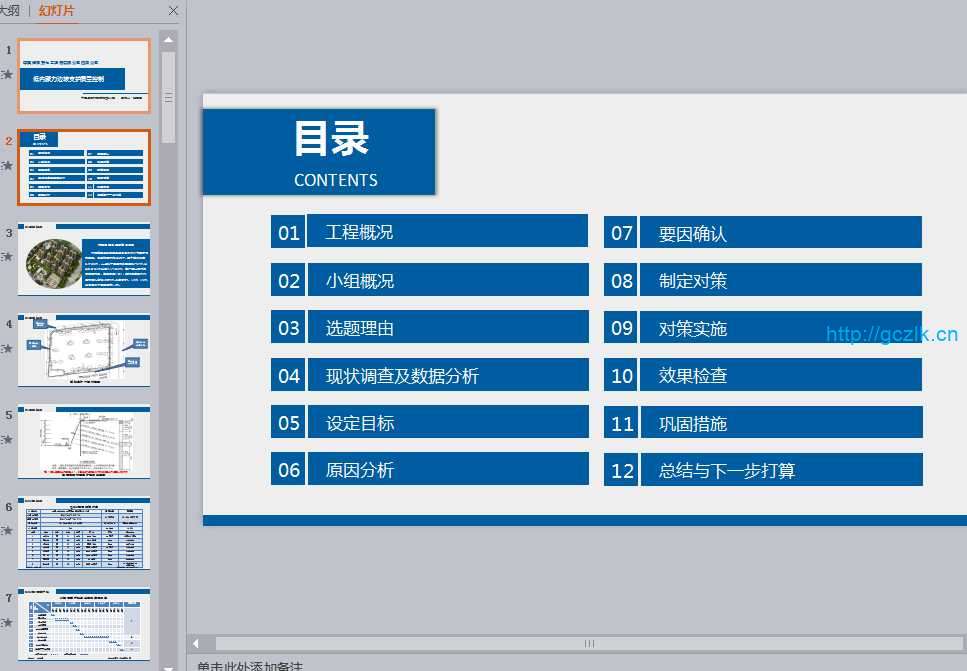
Task: Click the animation star icon beside slide 1
Action: (x=8, y=74)
